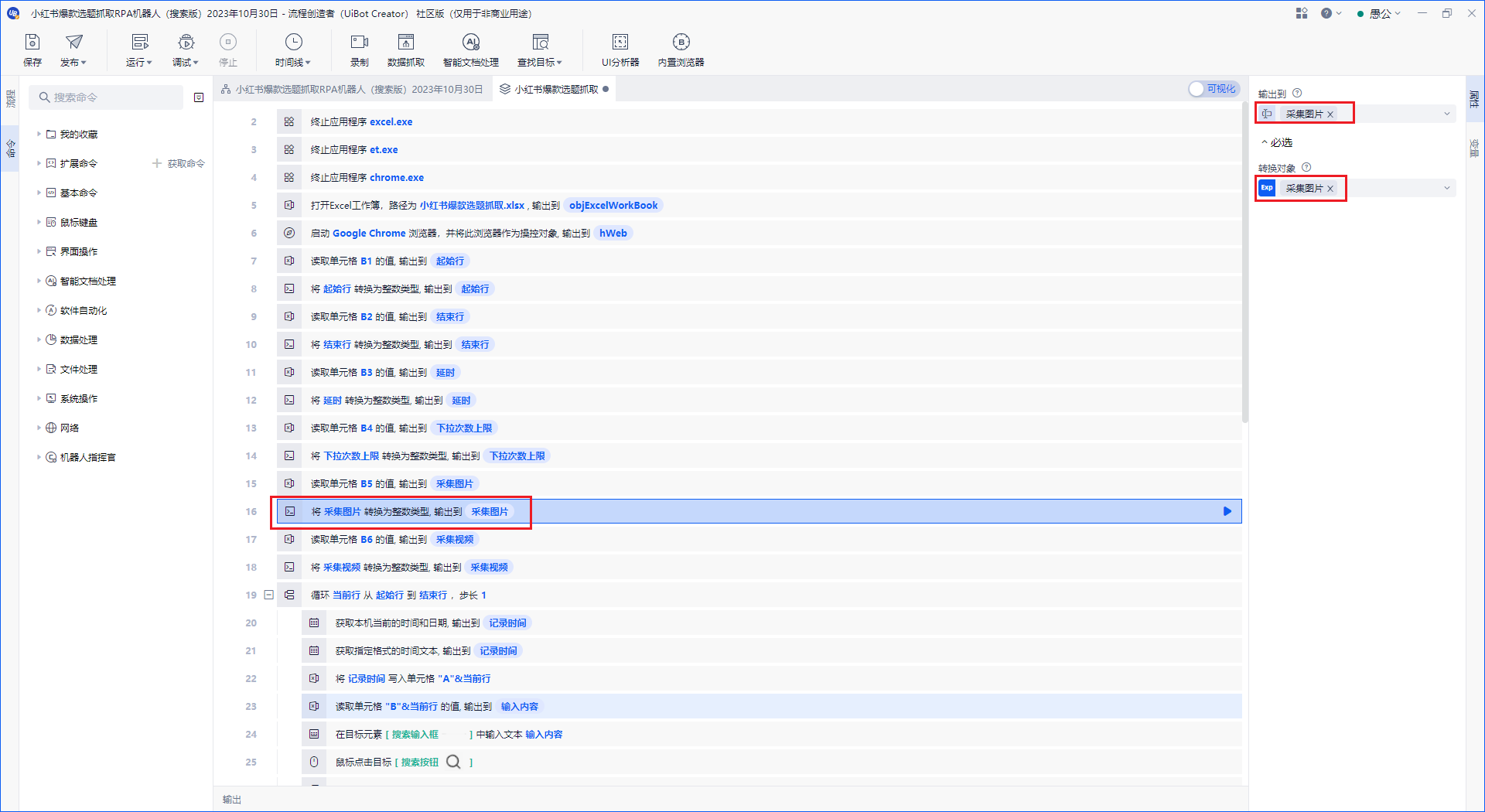Collapse the 必选 section
1485x812 pixels.
point(1277,142)
